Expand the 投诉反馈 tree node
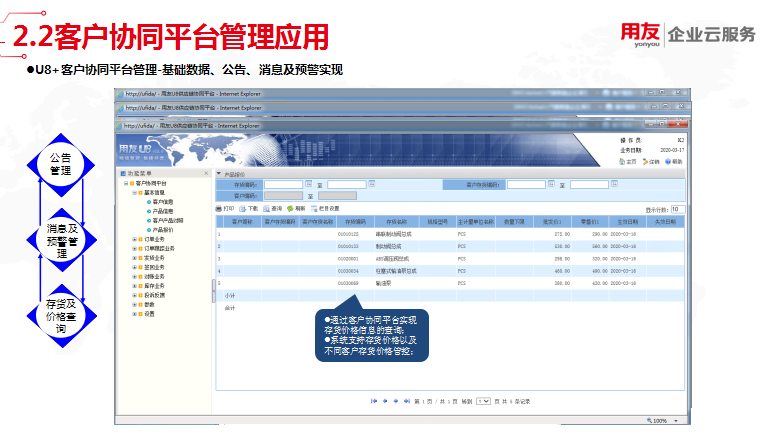The width and height of the screenshot is (767, 440). (x=135, y=295)
